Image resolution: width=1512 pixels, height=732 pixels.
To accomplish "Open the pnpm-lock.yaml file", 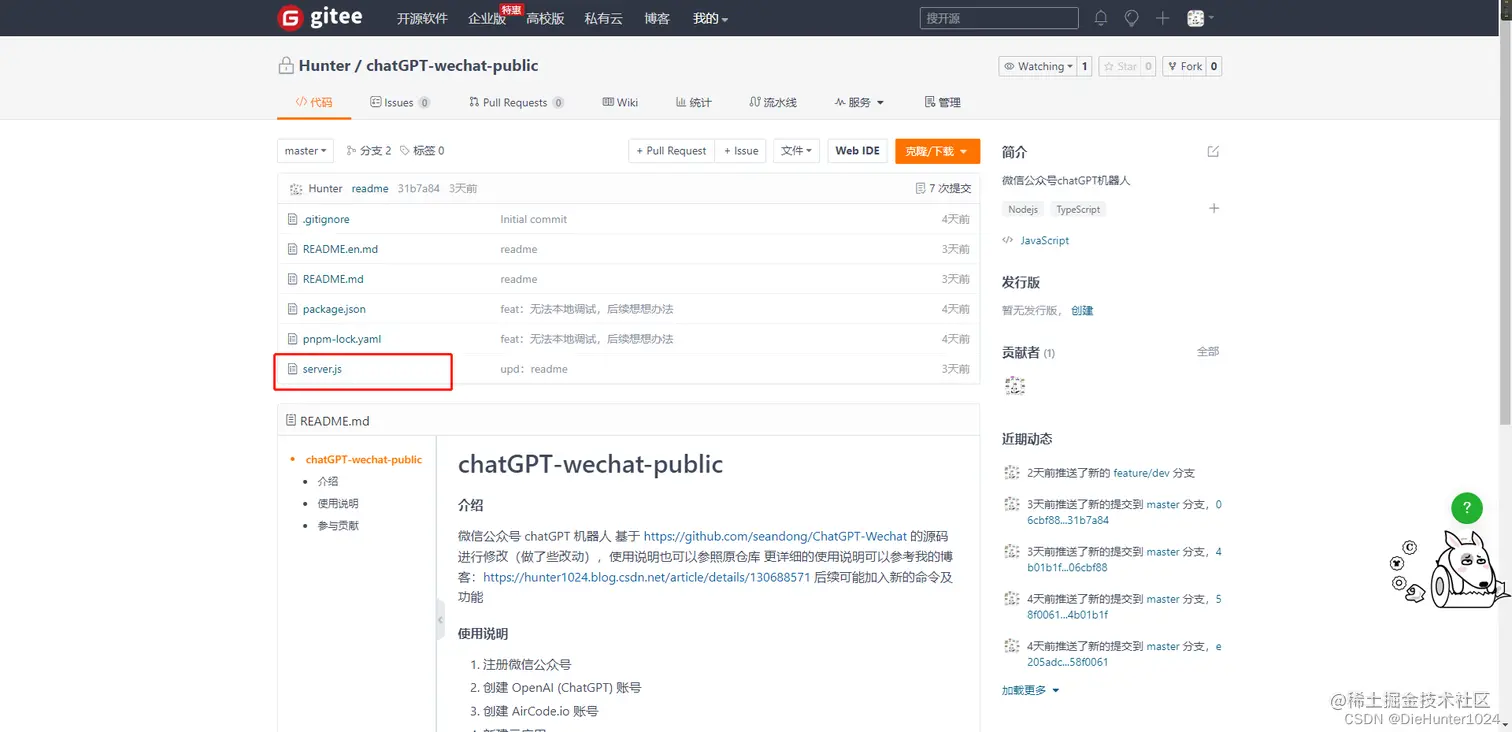I will pyautogui.click(x=342, y=339).
